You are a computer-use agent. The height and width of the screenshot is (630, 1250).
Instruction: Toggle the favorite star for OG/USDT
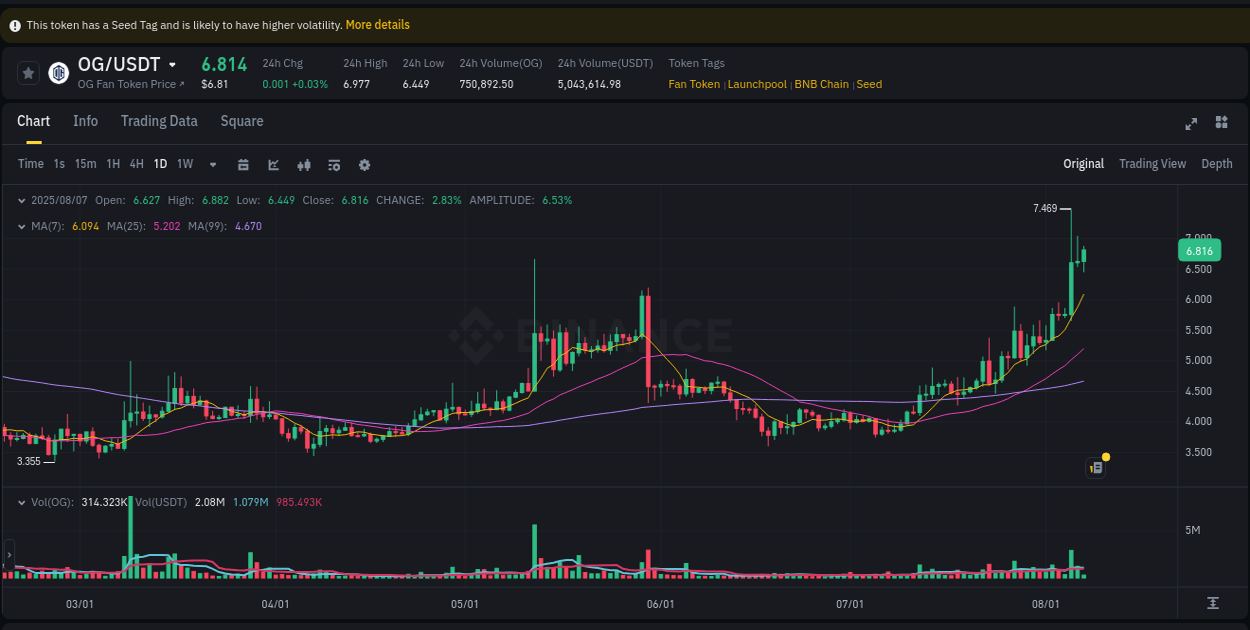point(27,72)
